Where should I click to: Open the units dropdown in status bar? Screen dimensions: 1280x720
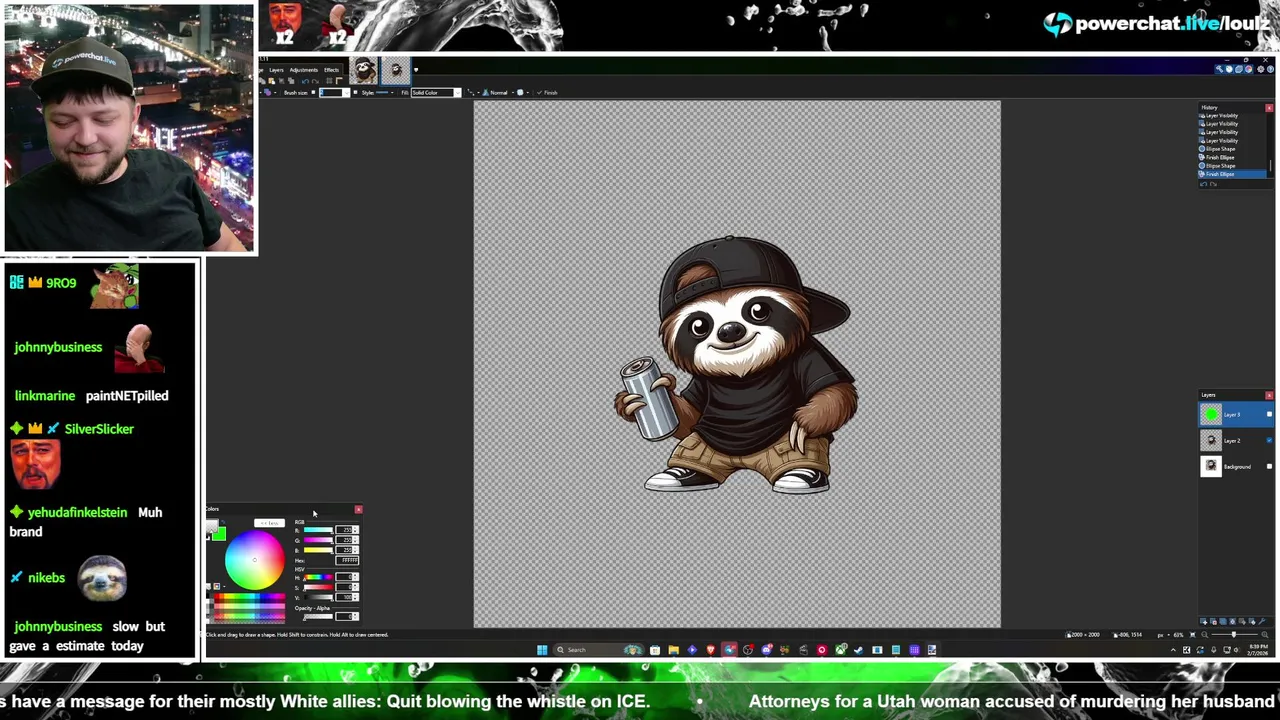click(x=1164, y=635)
